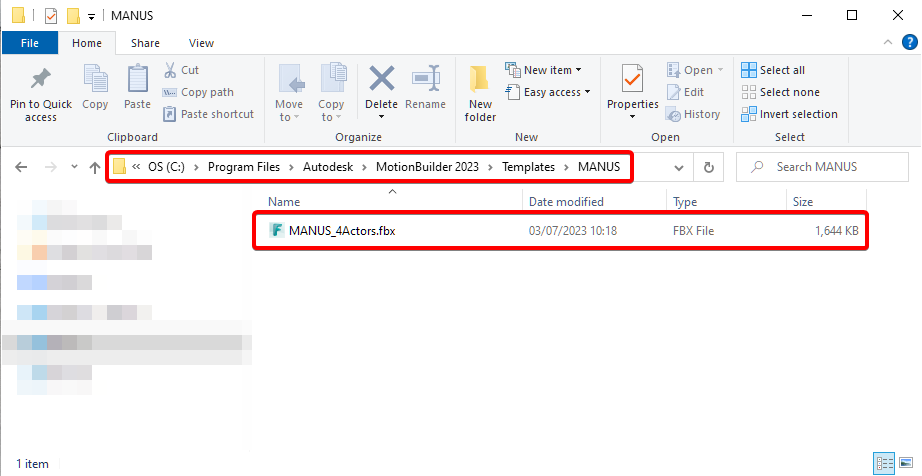Switch to details view mode

click(884, 463)
